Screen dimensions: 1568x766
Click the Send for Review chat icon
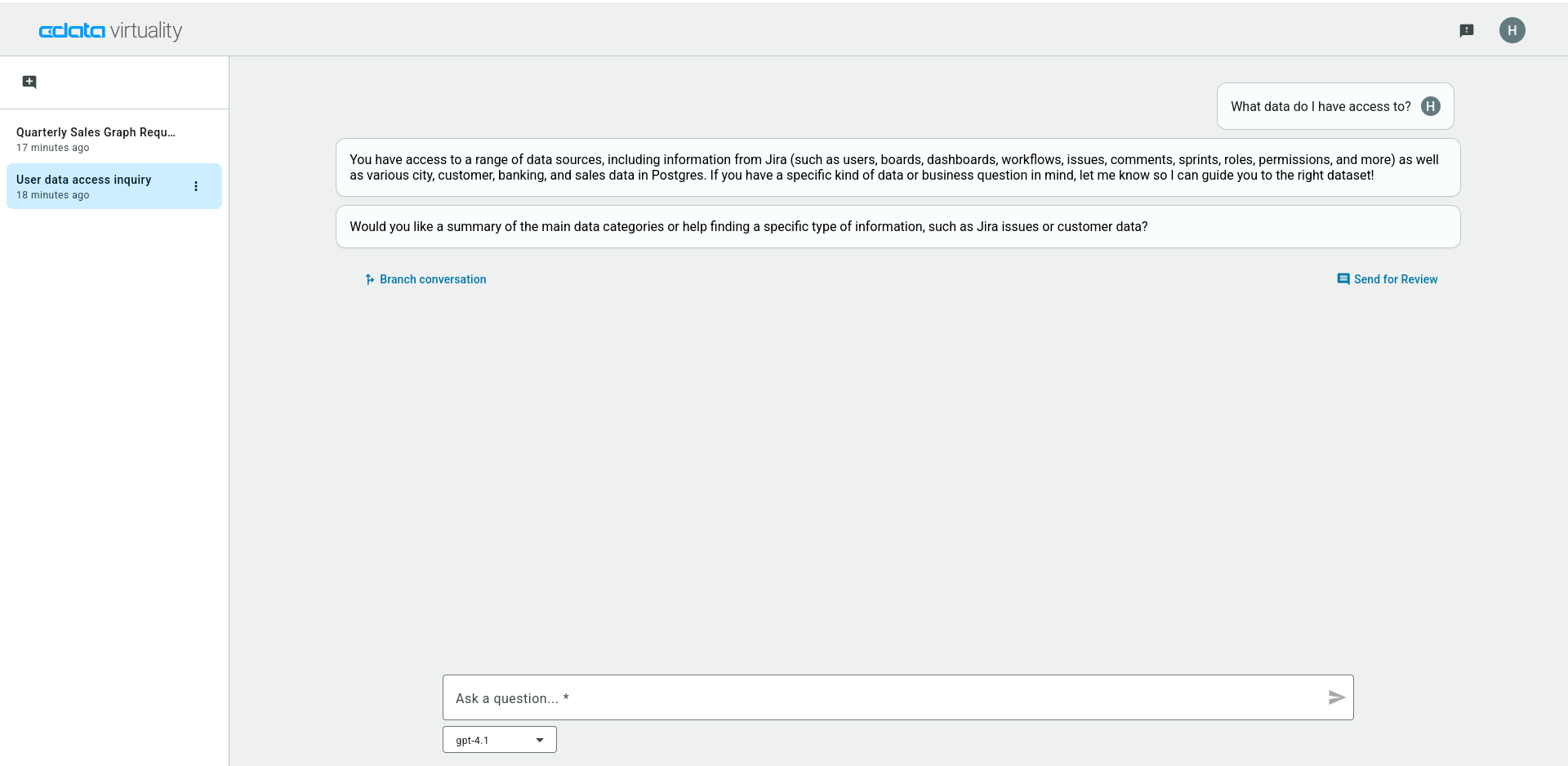pyautogui.click(x=1343, y=279)
